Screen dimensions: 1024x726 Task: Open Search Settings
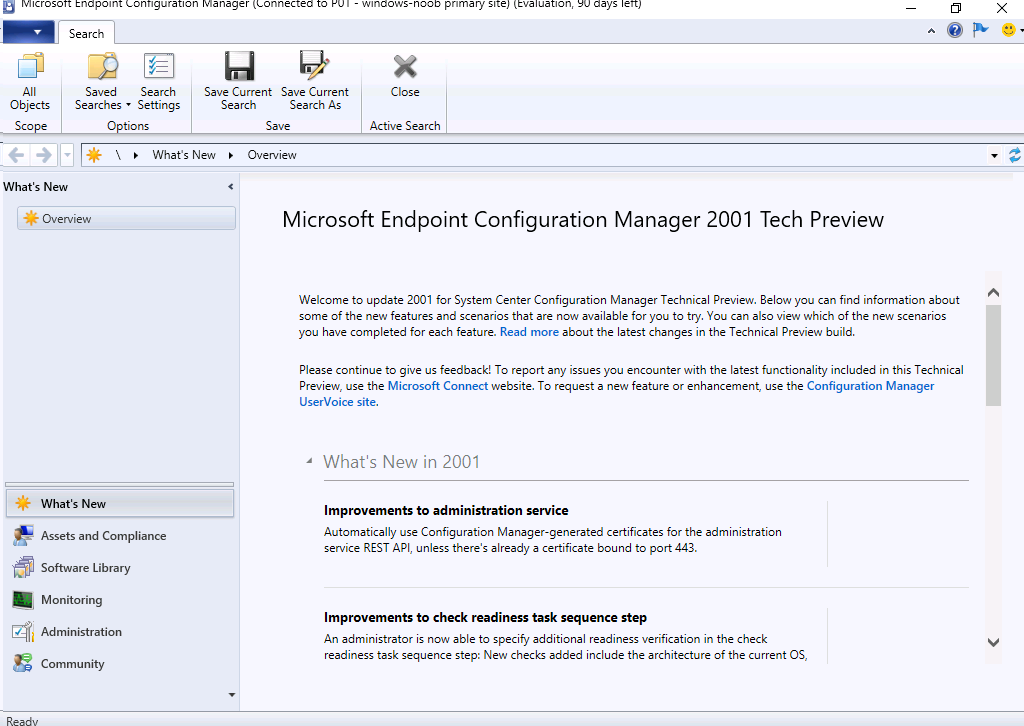(x=159, y=81)
